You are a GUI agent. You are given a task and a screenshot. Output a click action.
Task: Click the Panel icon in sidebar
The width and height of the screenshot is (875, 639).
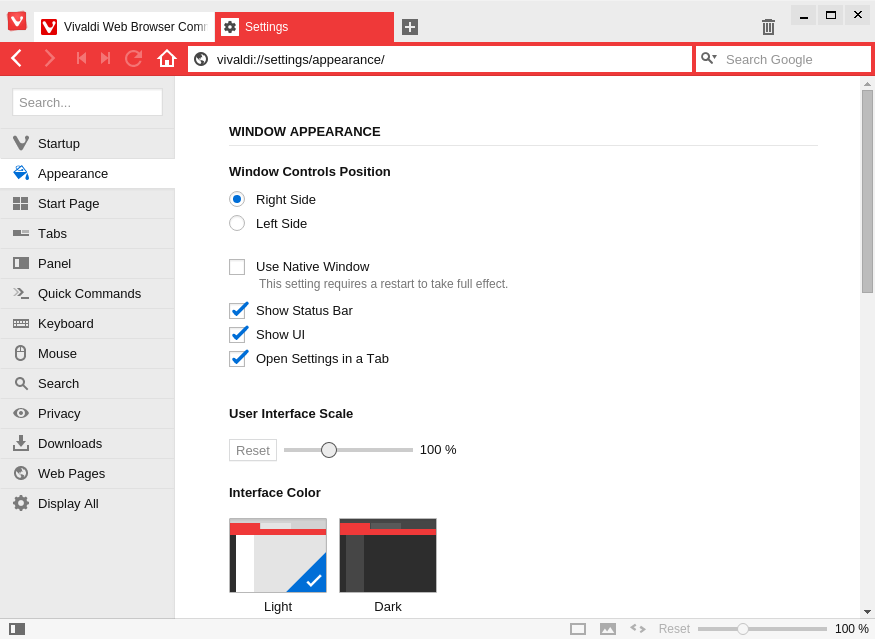[21, 263]
